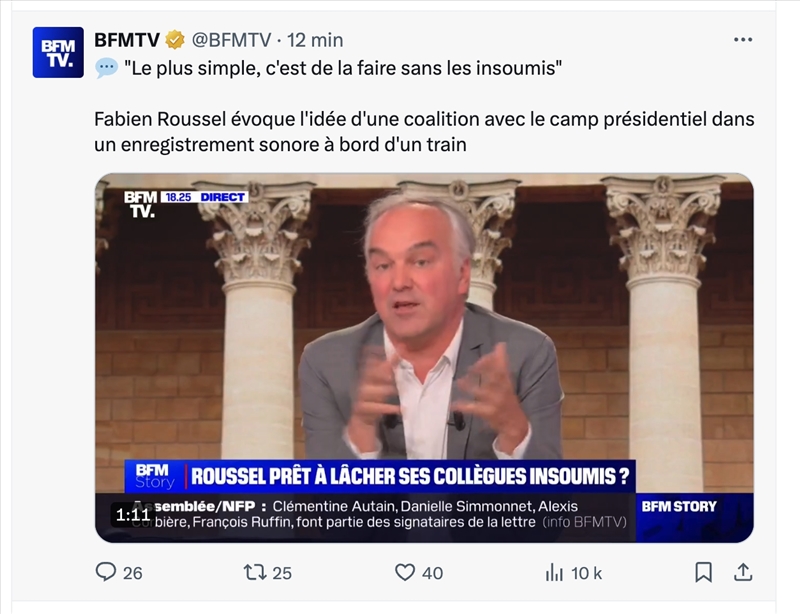Click the 10 k views count
This screenshot has width=800, height=614.
pyautogui.click(x=586, y=573)
